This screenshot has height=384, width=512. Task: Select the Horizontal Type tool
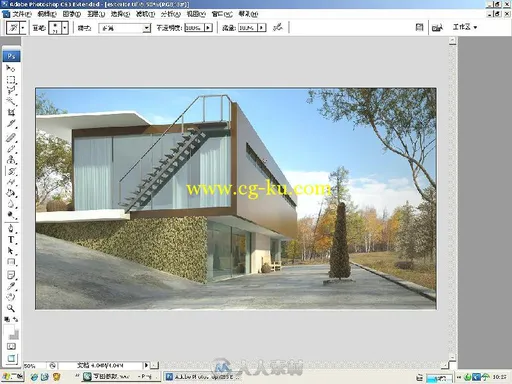[11, 240]
